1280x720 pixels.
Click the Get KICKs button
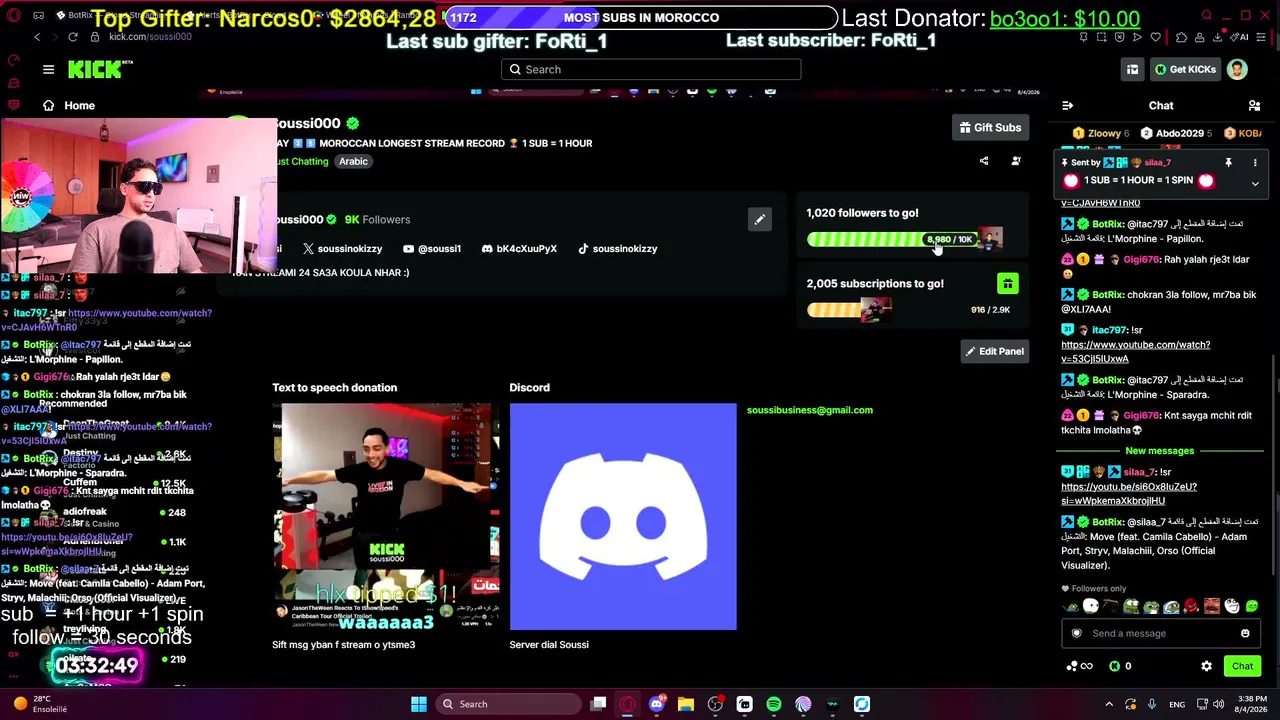coord(1185,69)
